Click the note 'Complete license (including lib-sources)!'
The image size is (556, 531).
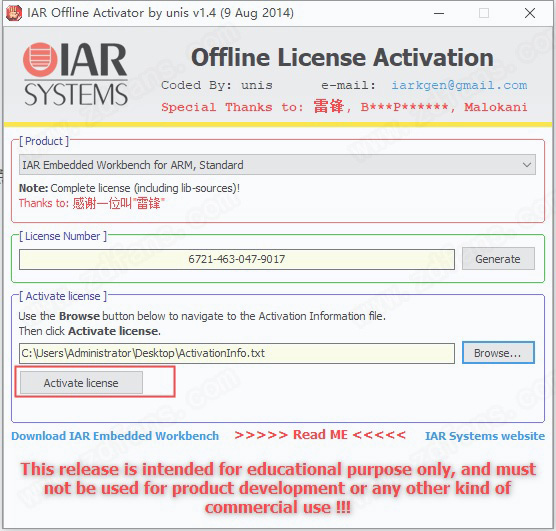(145, 188)
